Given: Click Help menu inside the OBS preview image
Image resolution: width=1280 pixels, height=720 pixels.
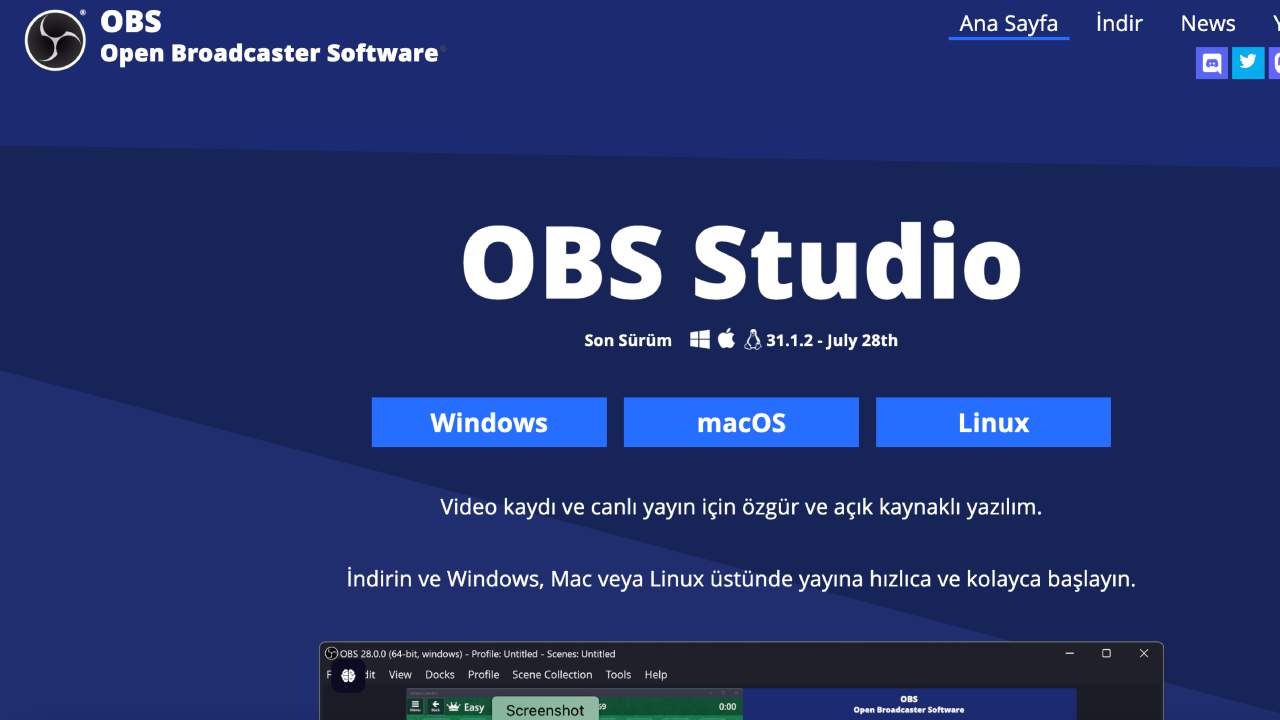Looking at the screenshot, I should (656, 674).
